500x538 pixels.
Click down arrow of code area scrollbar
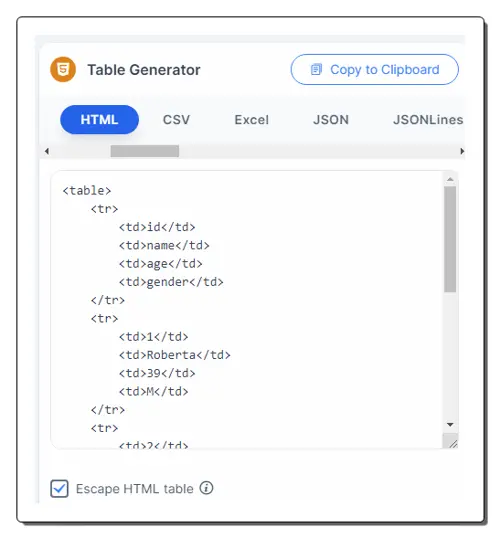tap(450, 425)
